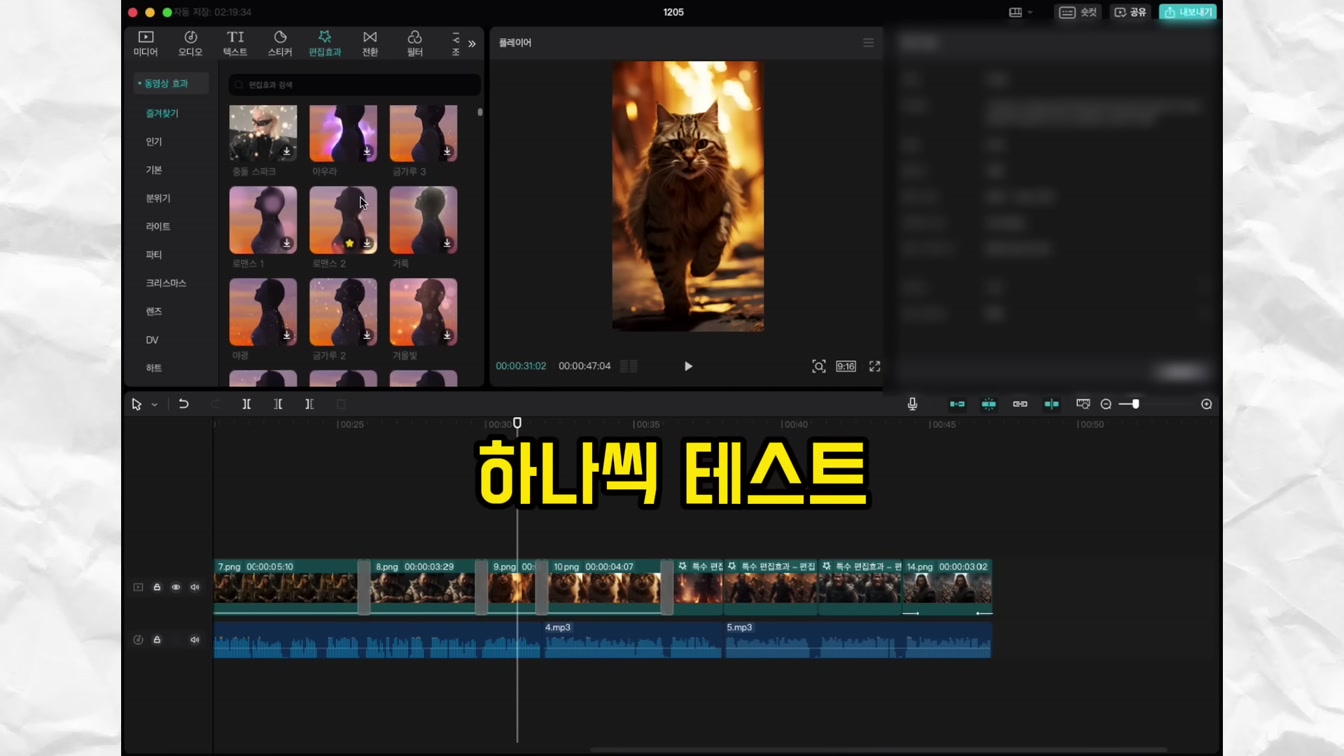Screen dimensions: 1344x756
Task: Select the 5.mp3 audio clip
Action: pyautogui.click(x=858, y=640)
